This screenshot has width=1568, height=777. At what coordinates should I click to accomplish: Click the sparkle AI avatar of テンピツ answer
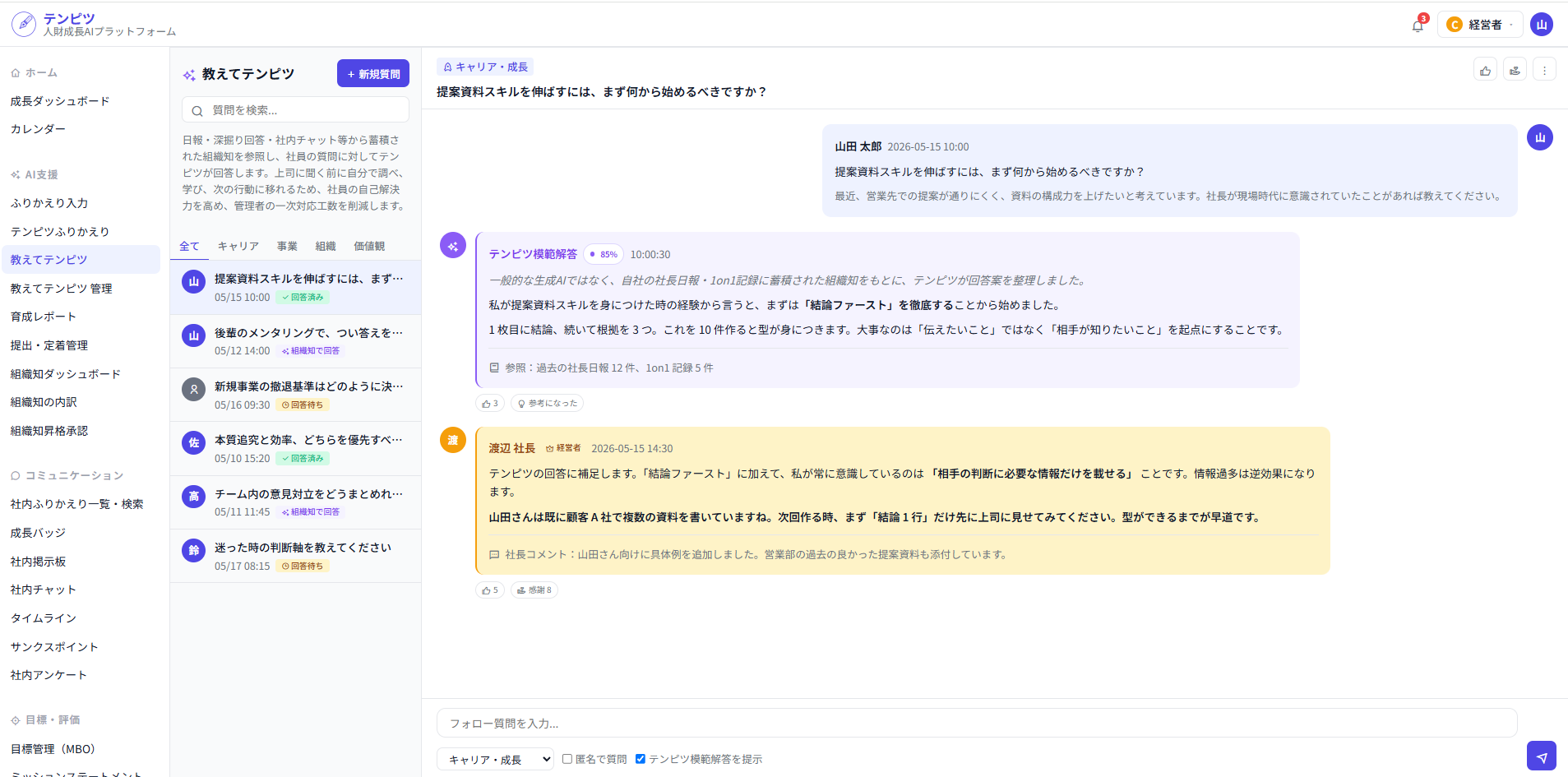click(453, 246)
